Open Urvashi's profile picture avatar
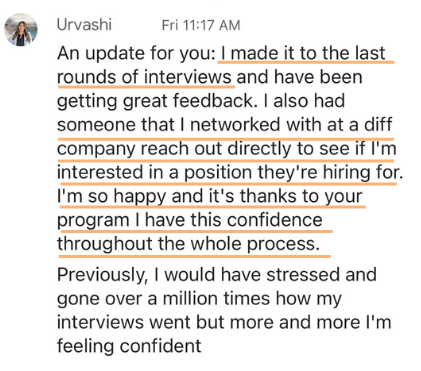This screenshot has height=371, width=421. [21, 30]
